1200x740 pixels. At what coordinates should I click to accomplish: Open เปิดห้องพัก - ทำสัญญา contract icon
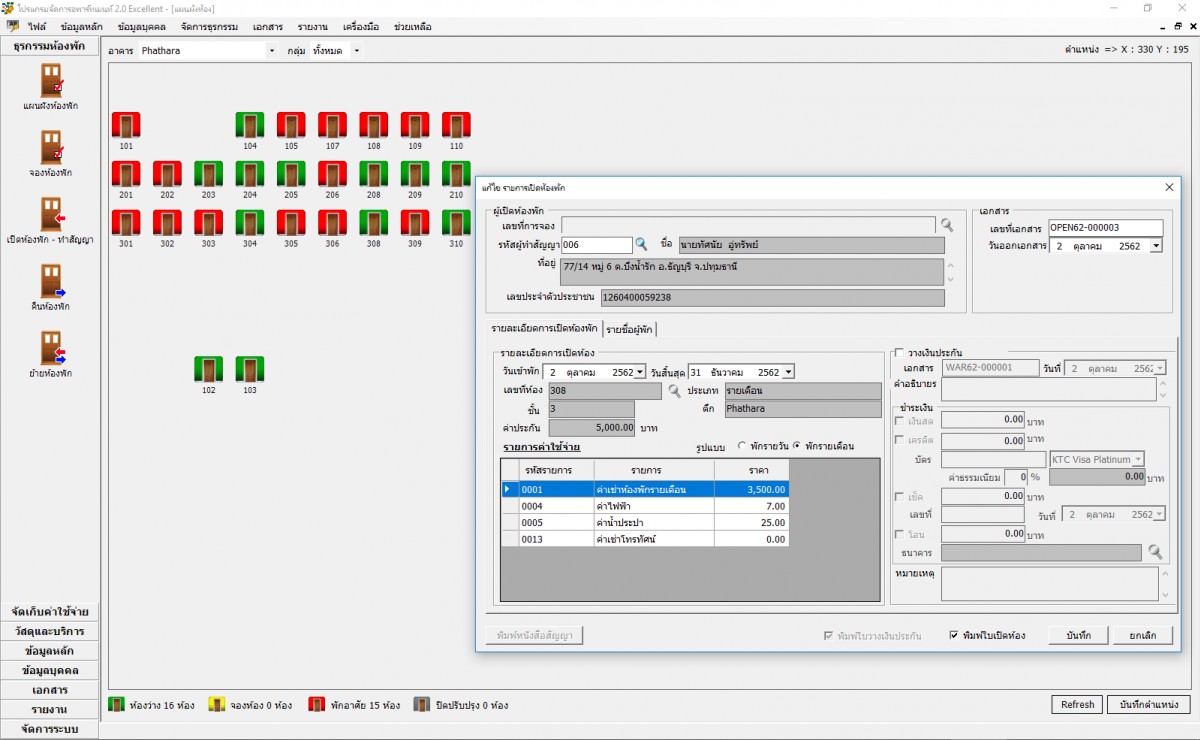(50, 214)
